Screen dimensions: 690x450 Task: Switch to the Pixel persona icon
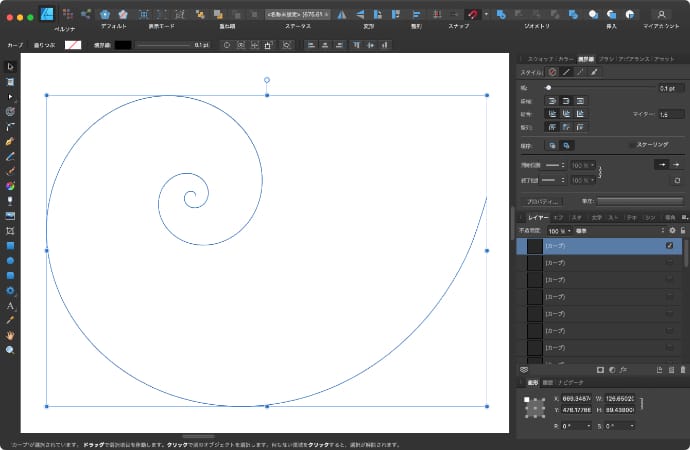tap(66, 14)
